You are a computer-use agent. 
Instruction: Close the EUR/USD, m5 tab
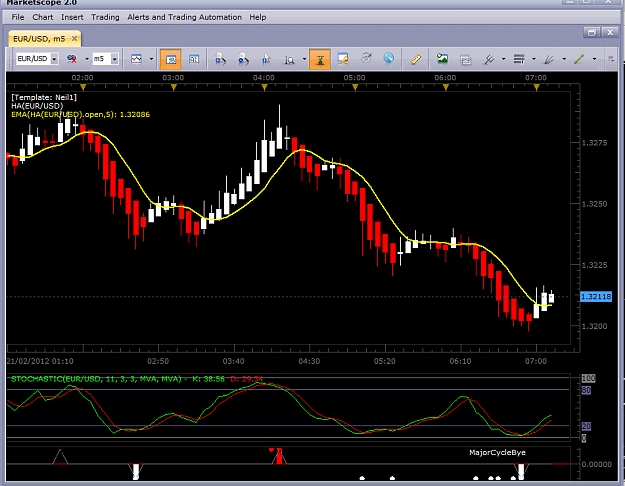pyautogui.click(x=75, y=39)
